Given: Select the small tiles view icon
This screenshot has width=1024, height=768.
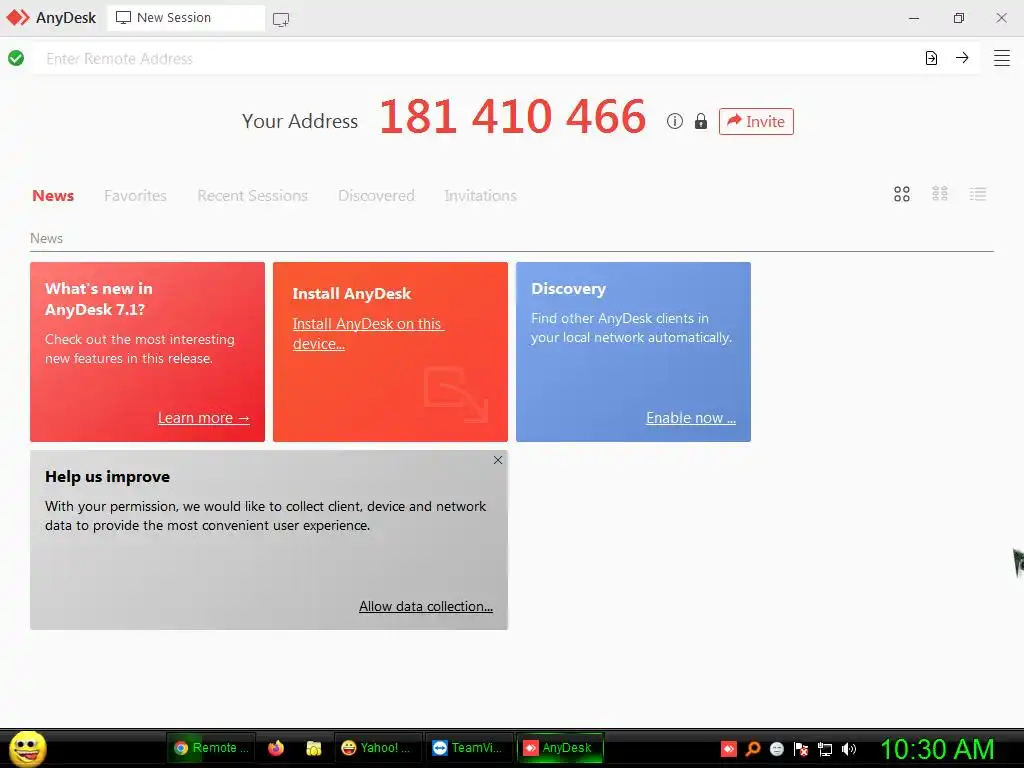Looking at the screenshot, I should [x=940, y=193].
